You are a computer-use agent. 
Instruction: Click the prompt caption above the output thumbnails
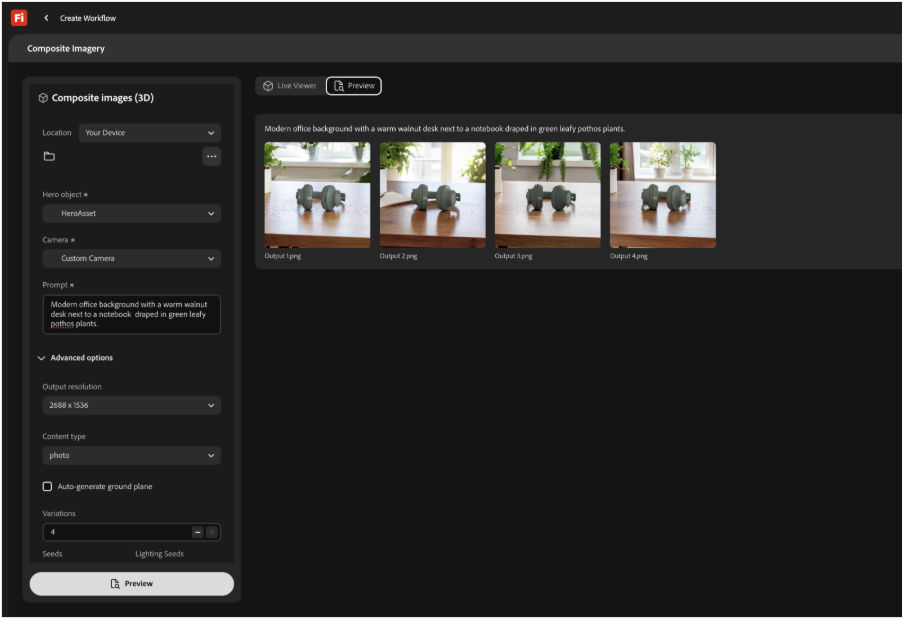(x=445, y=129)
